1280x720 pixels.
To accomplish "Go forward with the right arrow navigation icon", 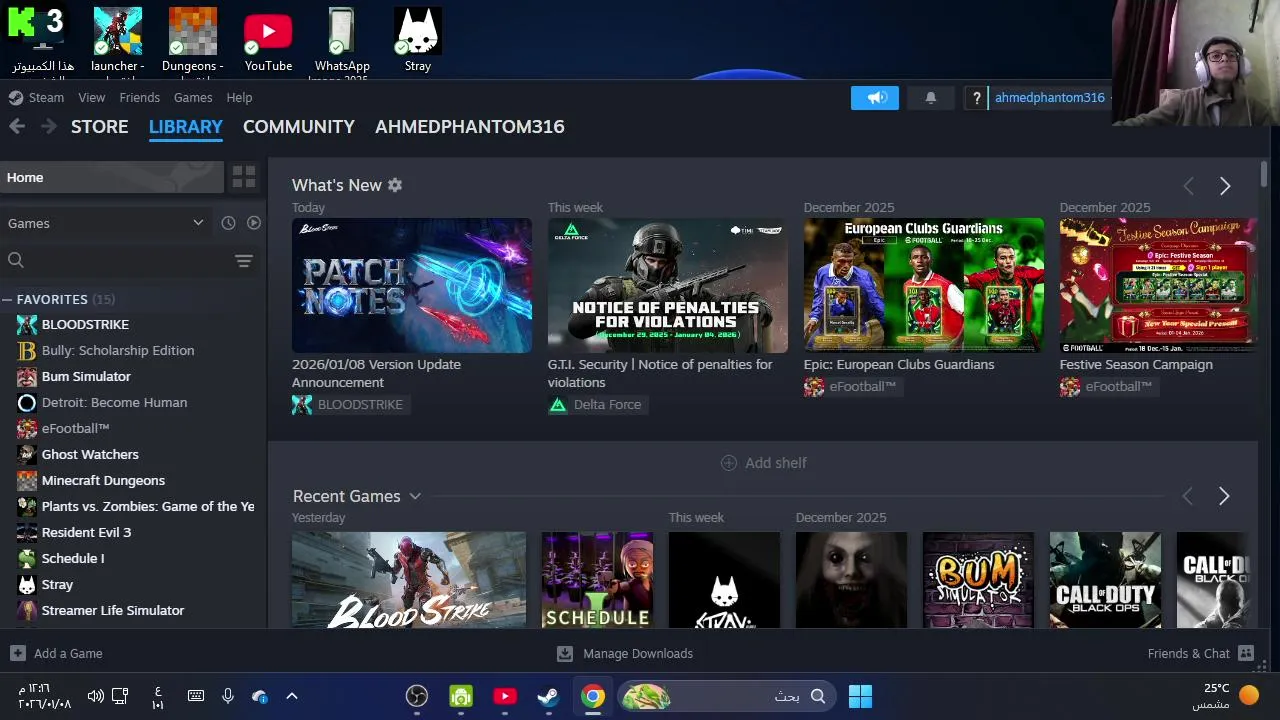I will click(48, 126).
